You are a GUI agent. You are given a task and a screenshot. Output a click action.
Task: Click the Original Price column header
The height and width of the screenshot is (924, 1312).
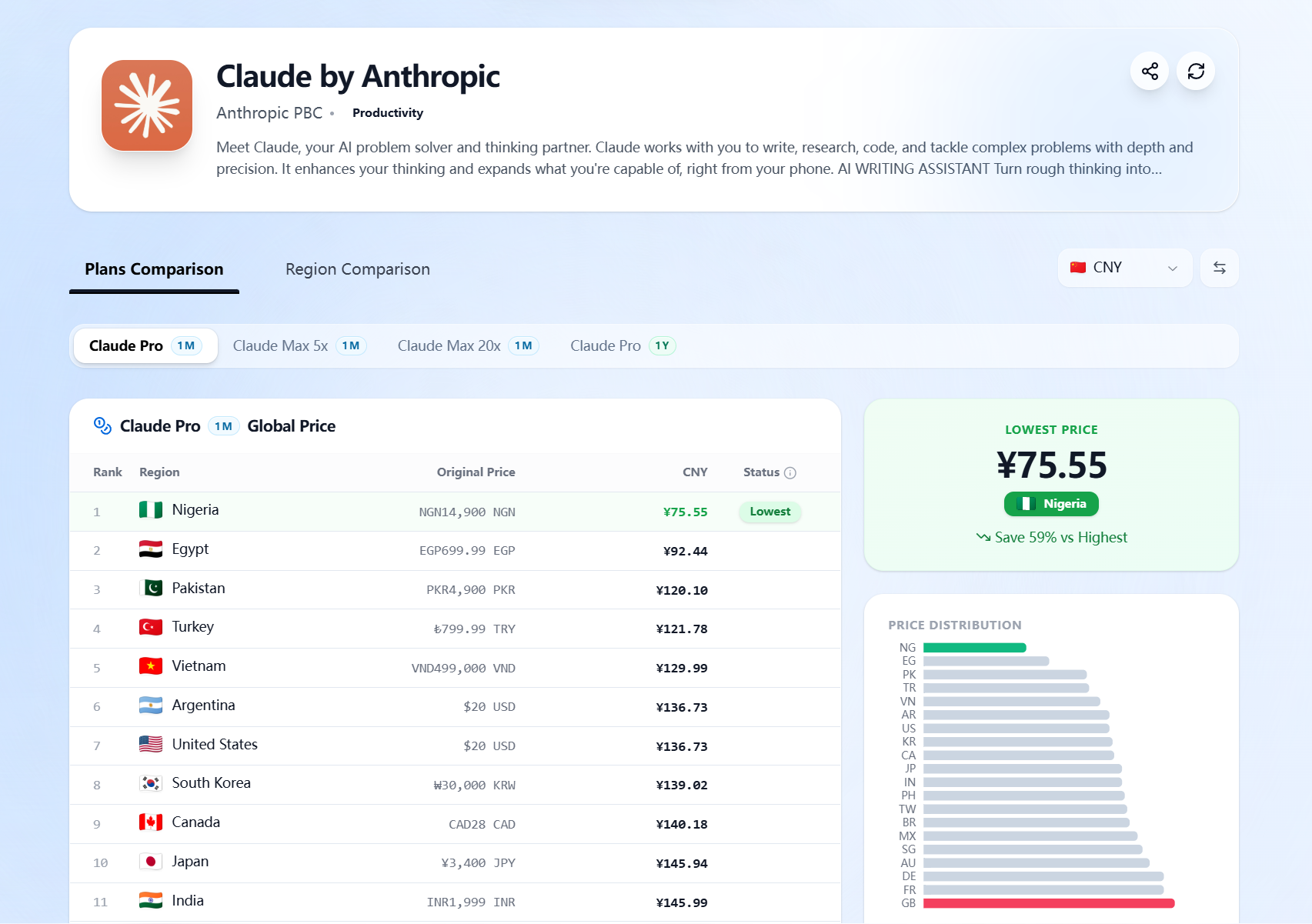point(476,472)
